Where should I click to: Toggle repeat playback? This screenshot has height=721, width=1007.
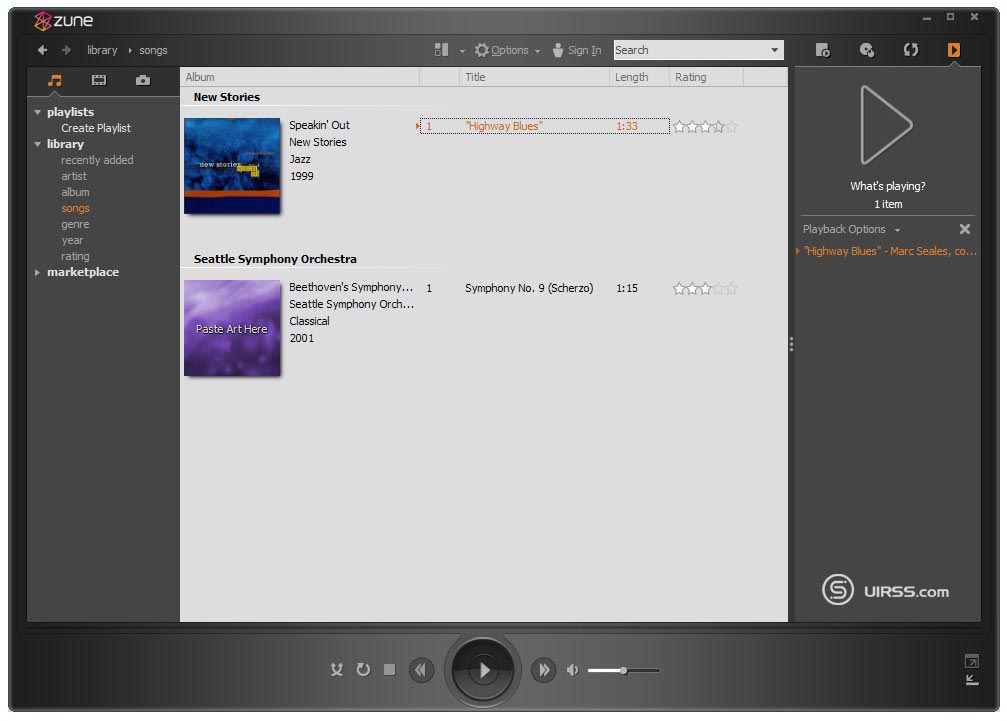tap(363, 670)
